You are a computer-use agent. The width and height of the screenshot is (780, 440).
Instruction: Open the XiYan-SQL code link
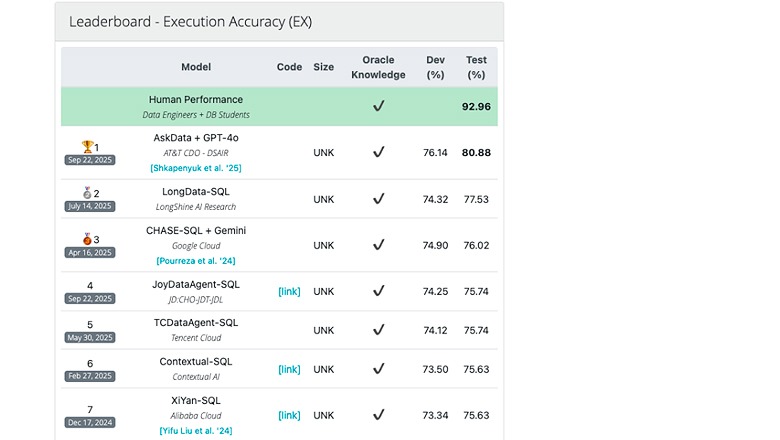289,415
